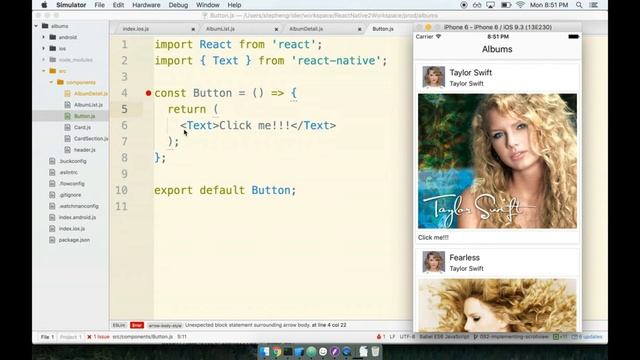
Task: Click the red Error label in linter panel
Action: coord(137,325)
